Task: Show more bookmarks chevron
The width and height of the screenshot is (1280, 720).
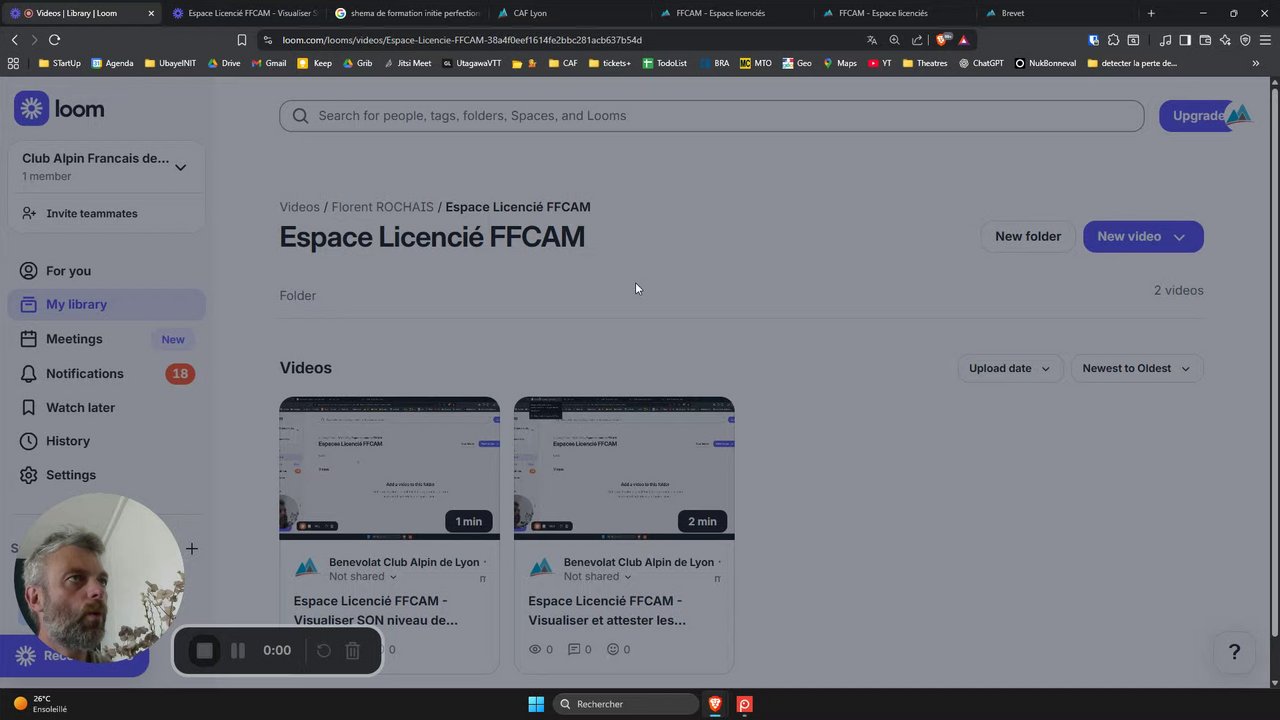Action: pyautogui.click(x=1256, y=63)
